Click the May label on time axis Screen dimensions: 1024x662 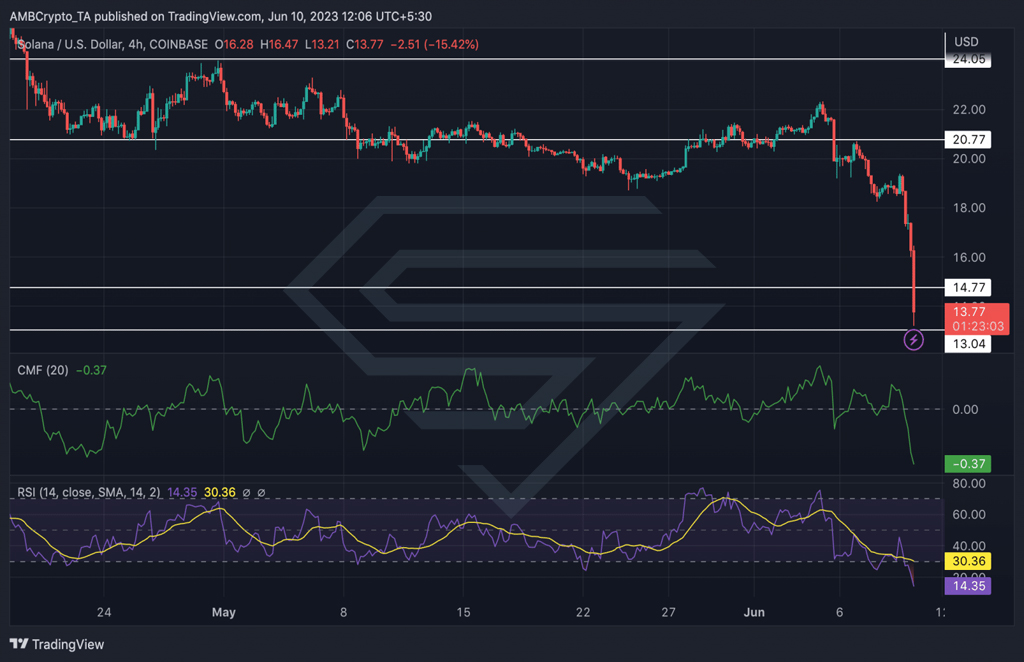[x=223, y=612]
